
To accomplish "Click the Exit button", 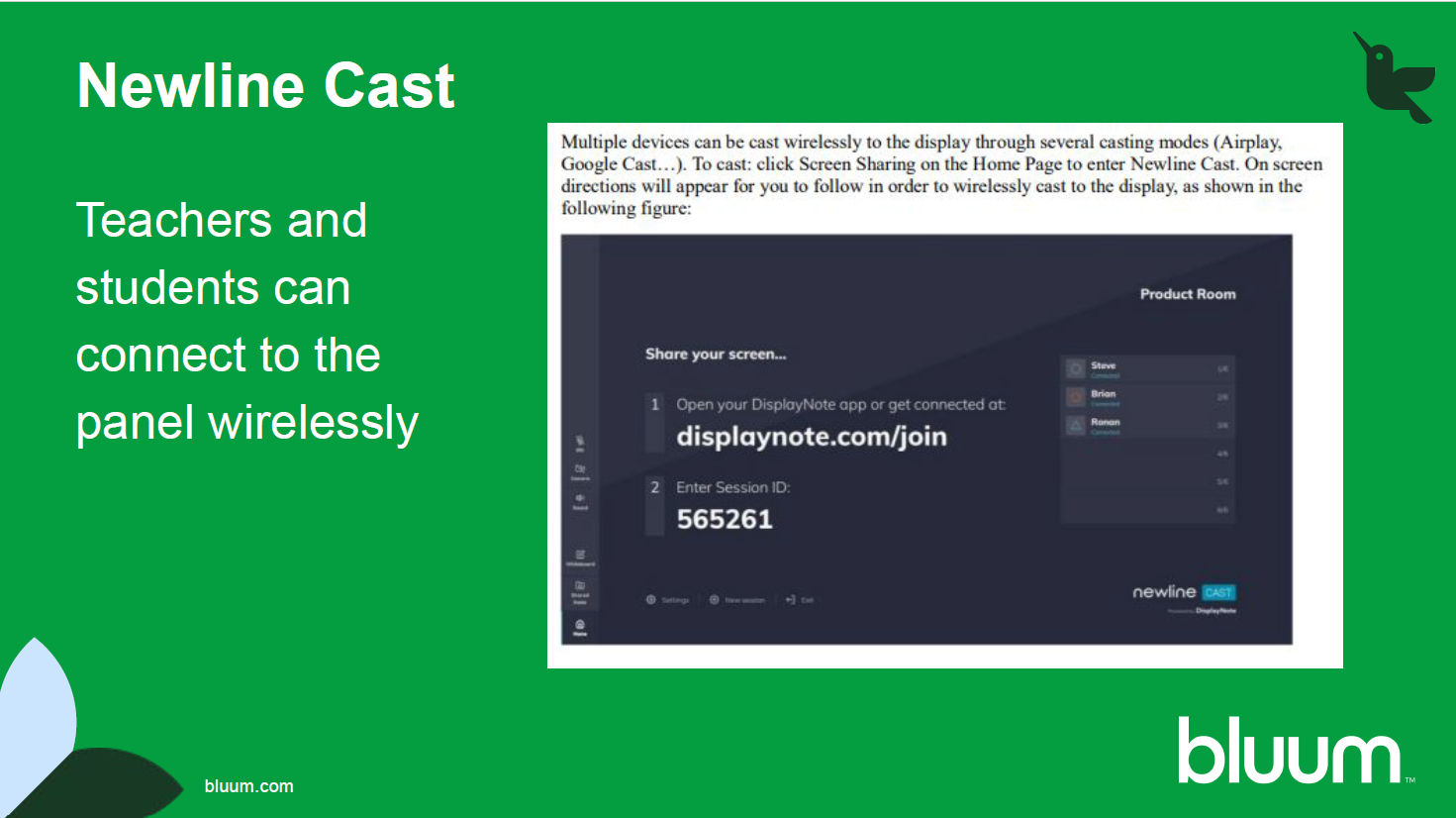I will coord(800,600).
